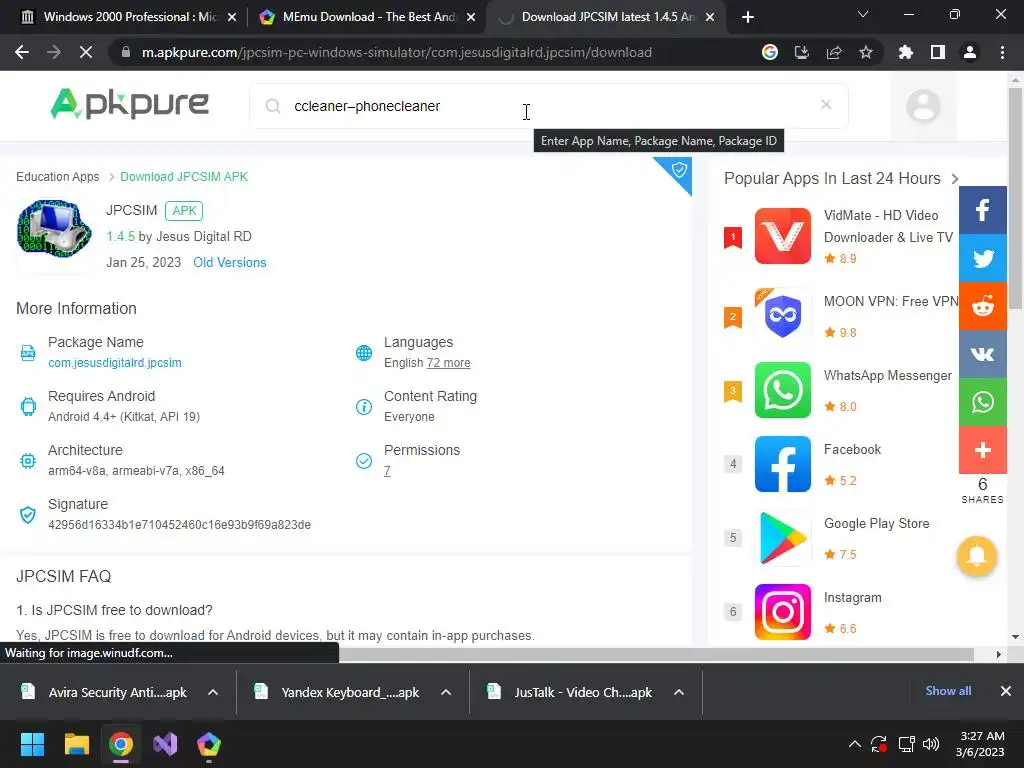Open Old Versions link
This screenshot has width=1024, height=768.
point(230,263)
